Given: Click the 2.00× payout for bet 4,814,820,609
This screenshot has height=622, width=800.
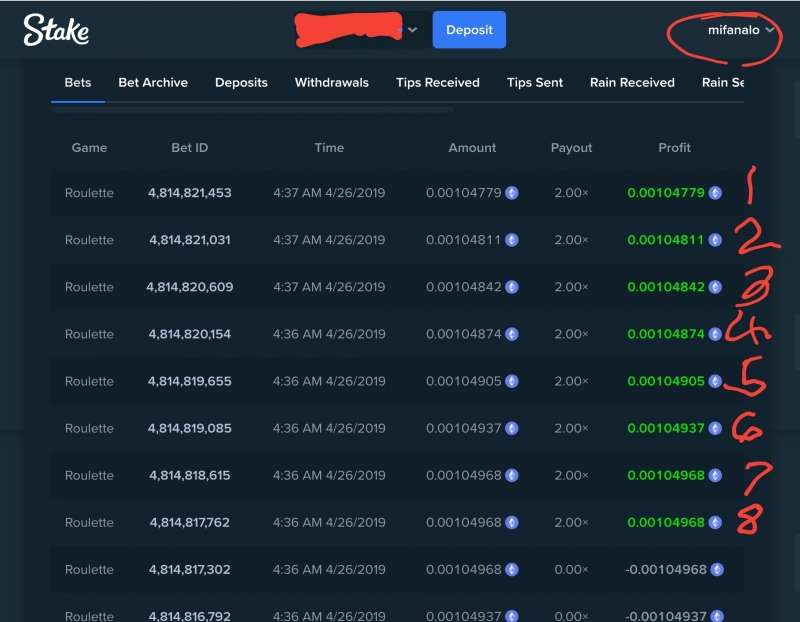Looking at the screenshot, I should [571, 287].
